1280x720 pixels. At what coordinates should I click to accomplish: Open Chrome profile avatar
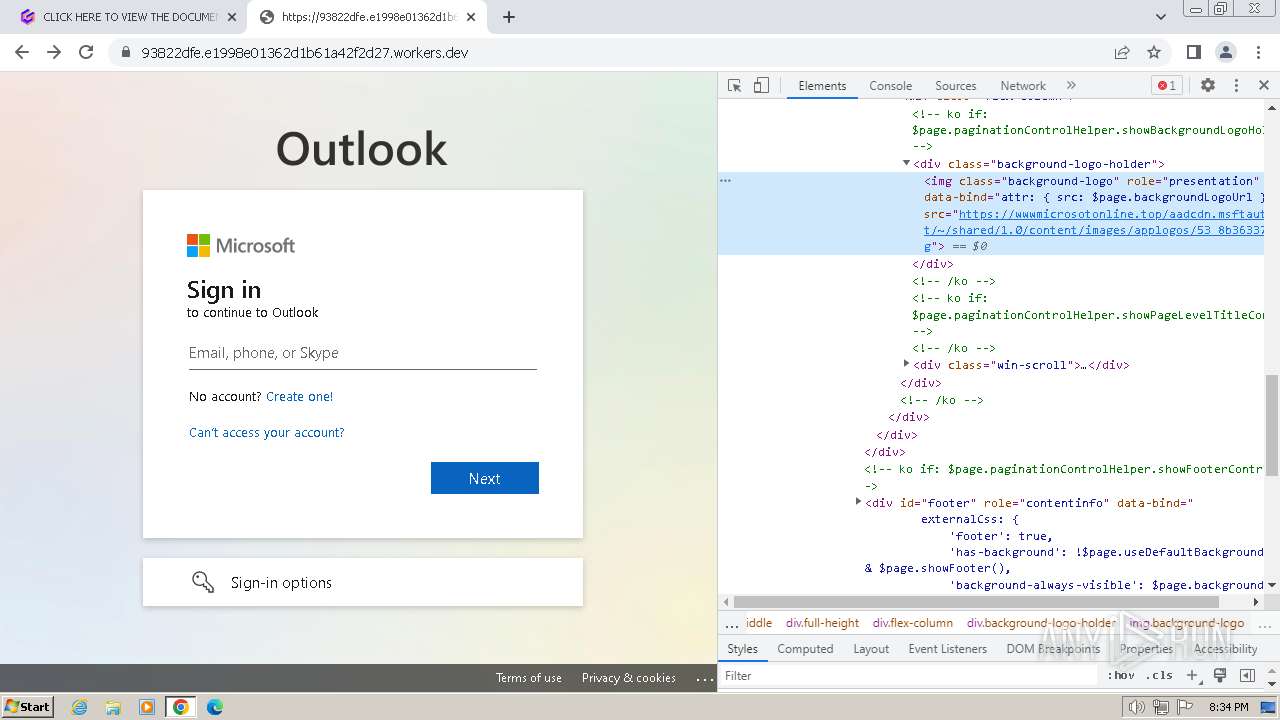tap(1225, 52)
